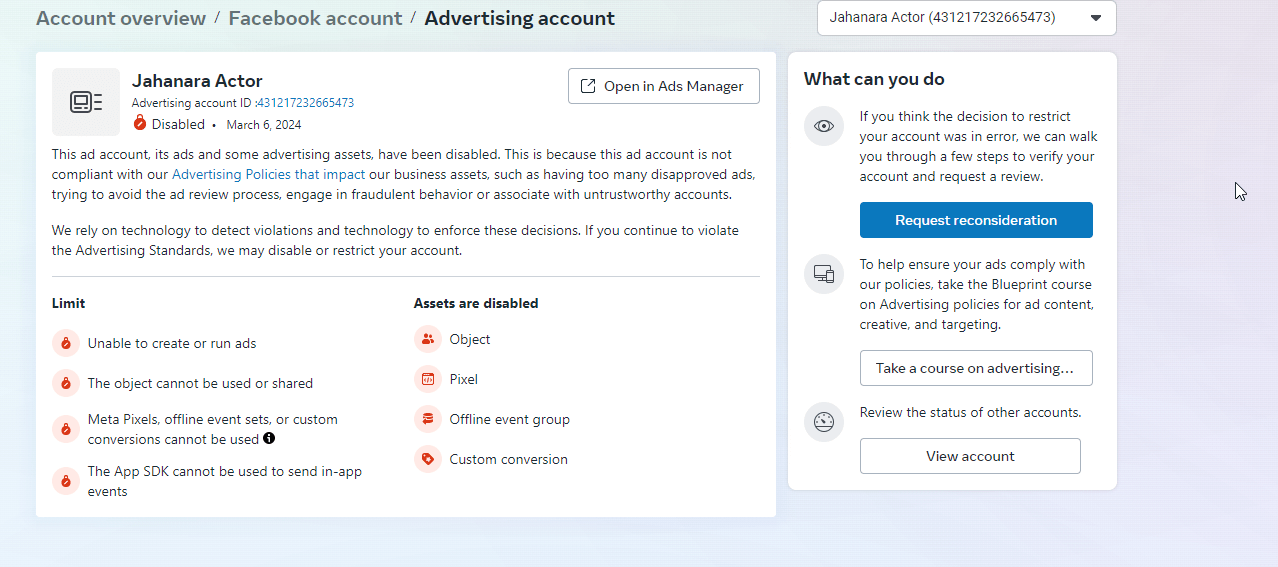Click the Object asset label

[x=470, y=339]
